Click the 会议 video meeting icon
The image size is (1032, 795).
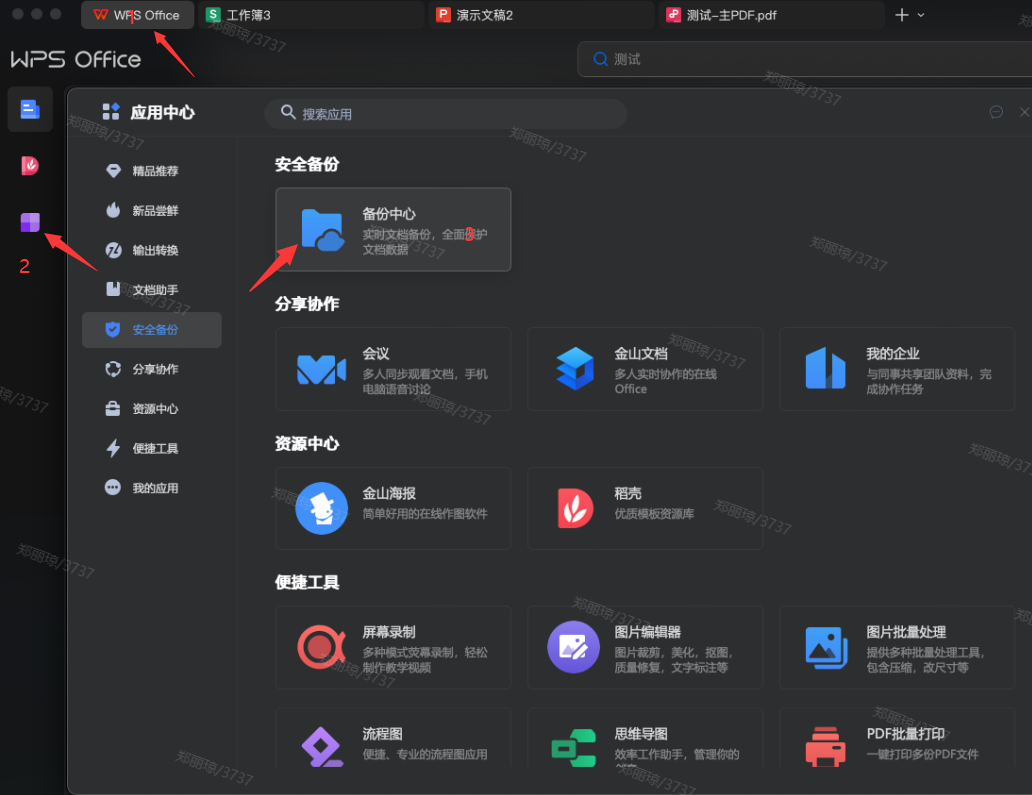[321, 369]
